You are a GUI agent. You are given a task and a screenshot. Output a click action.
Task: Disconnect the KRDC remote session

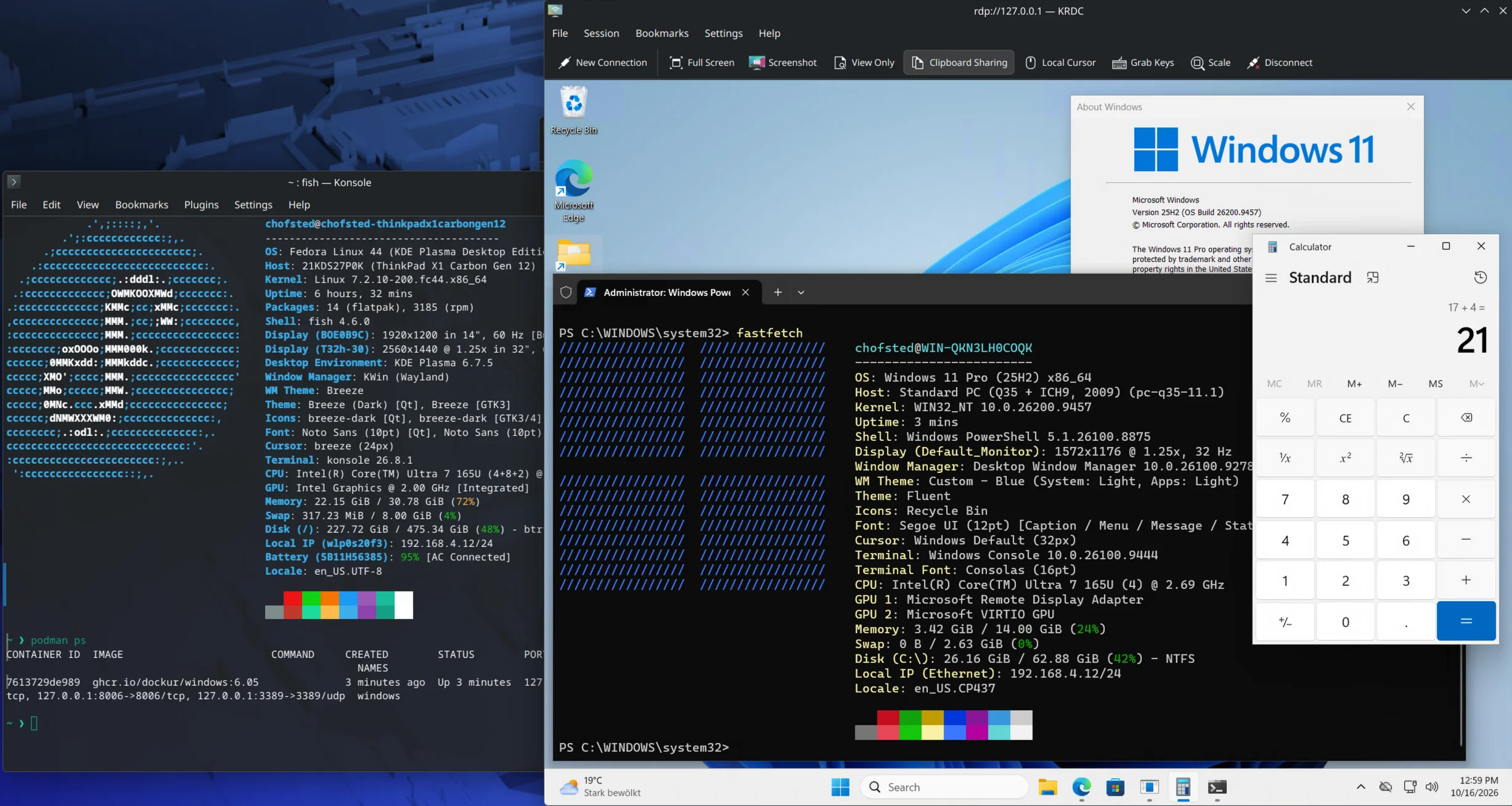coord(1280,62)
